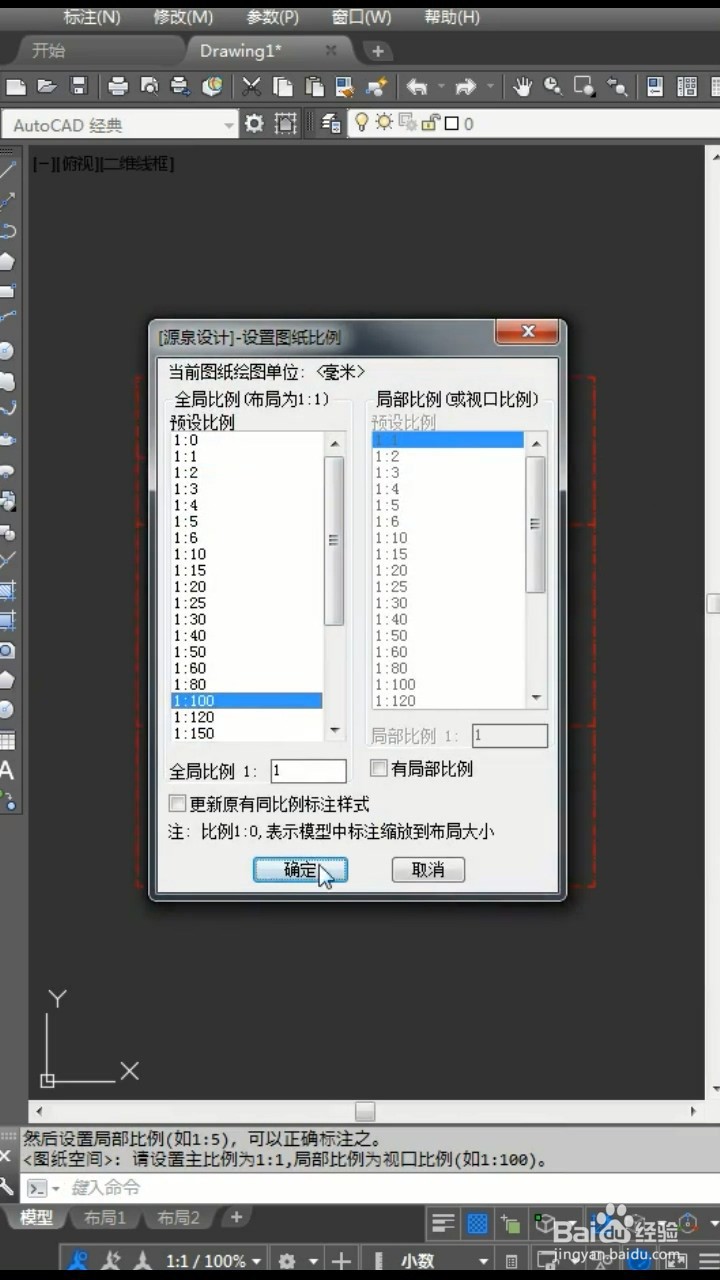Select the Pan (hand) tool
The height and width of the screenshot is (1280, 720).
(522, 87)
